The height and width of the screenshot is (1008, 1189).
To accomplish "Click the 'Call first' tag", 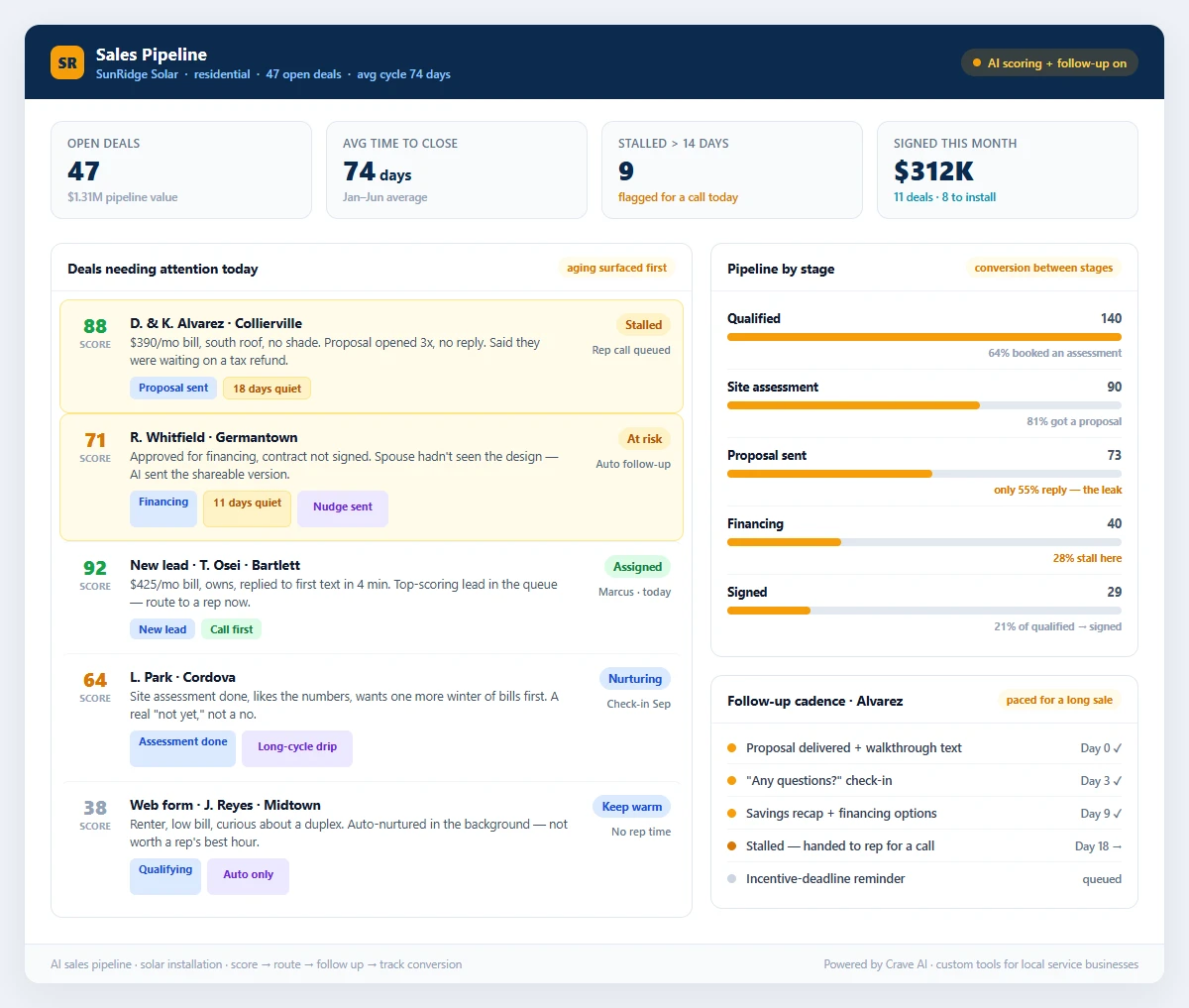I will tap(232, 629).
